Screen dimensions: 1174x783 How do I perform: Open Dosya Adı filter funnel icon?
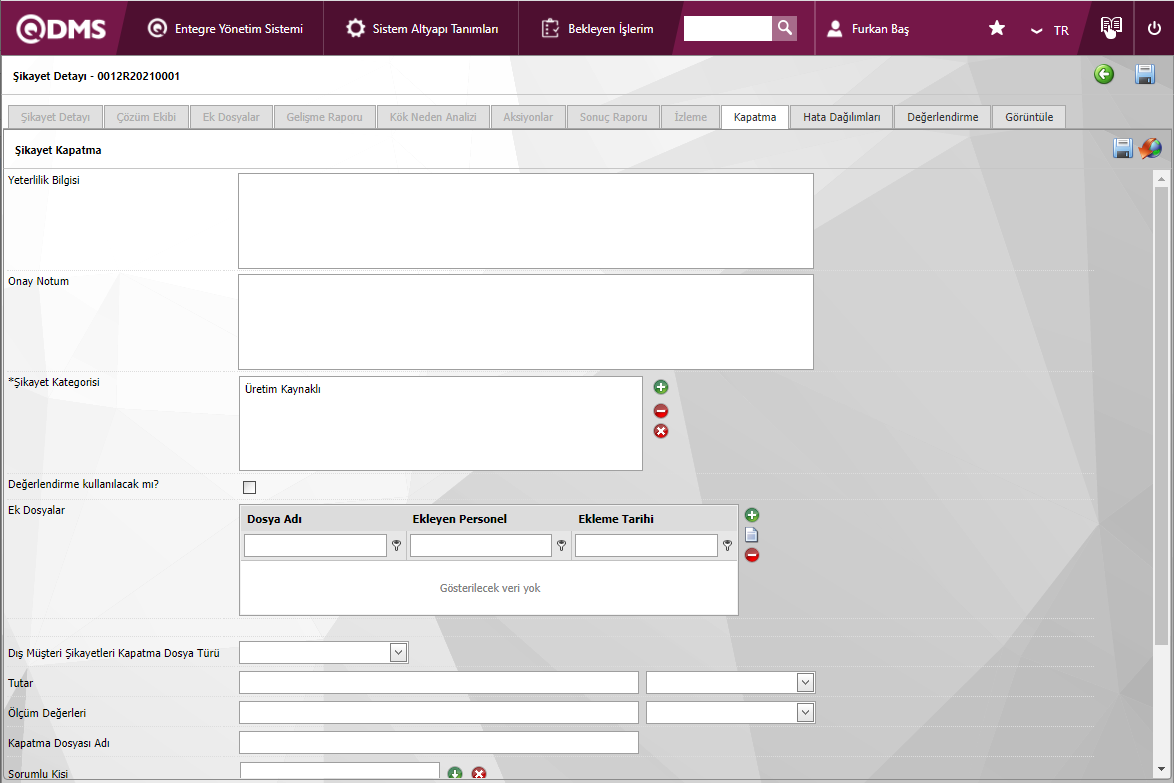click(x=397, y=546)
